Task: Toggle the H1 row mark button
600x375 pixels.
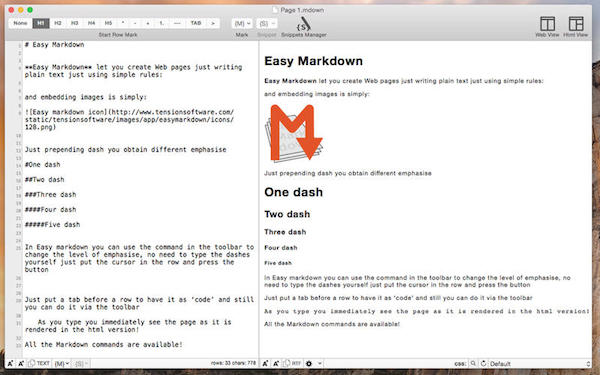Action: pos(41,23)
